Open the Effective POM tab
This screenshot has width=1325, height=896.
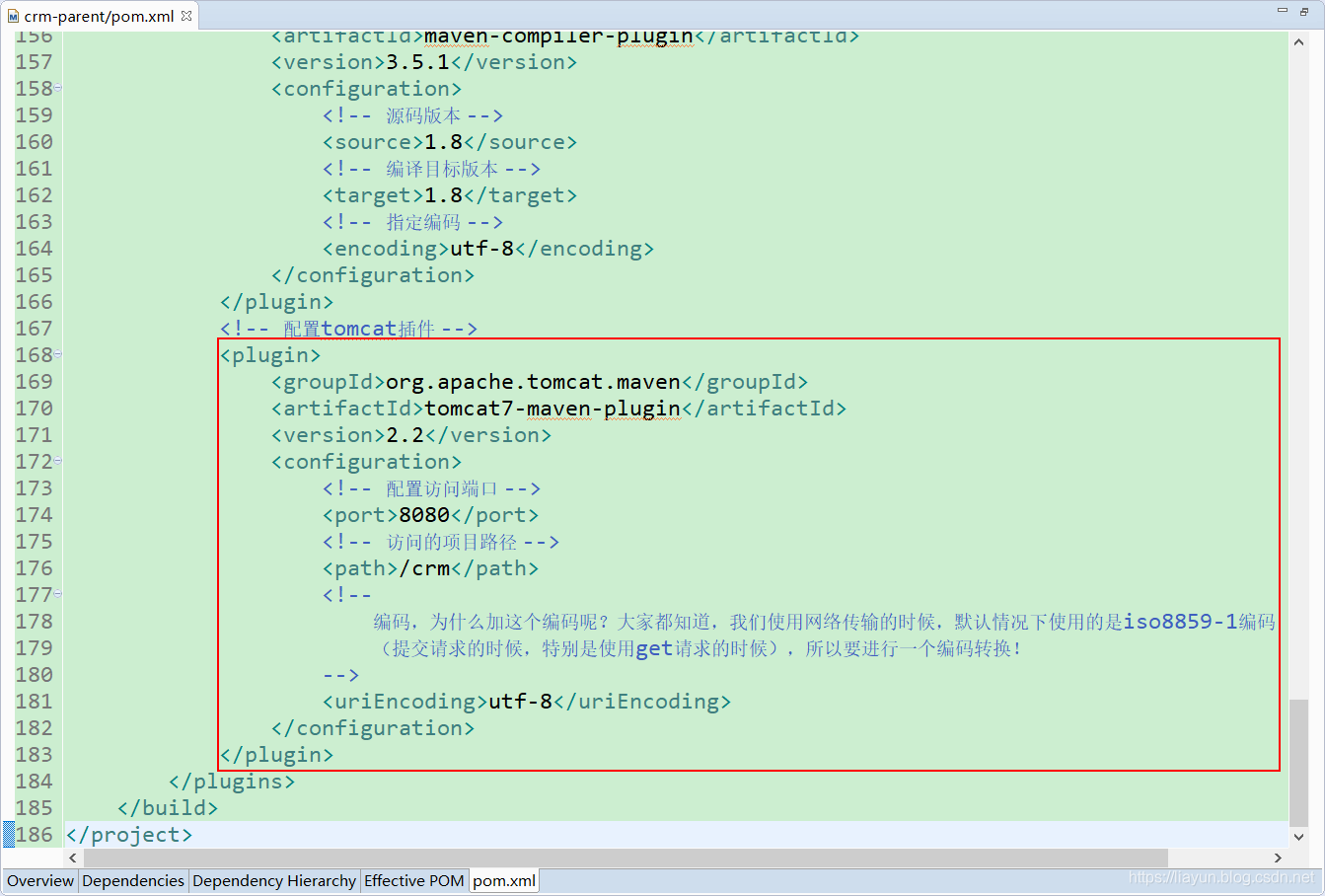[x=413, y=880]
